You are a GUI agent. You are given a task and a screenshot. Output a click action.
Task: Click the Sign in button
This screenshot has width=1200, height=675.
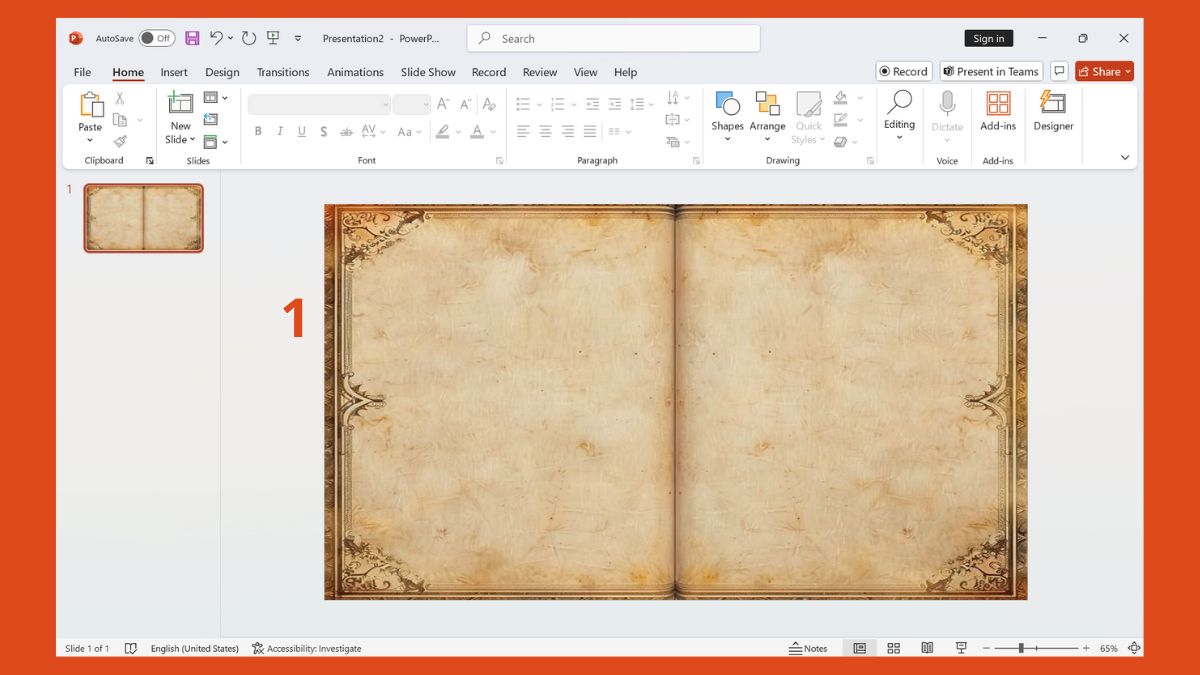tap(988, 38)
